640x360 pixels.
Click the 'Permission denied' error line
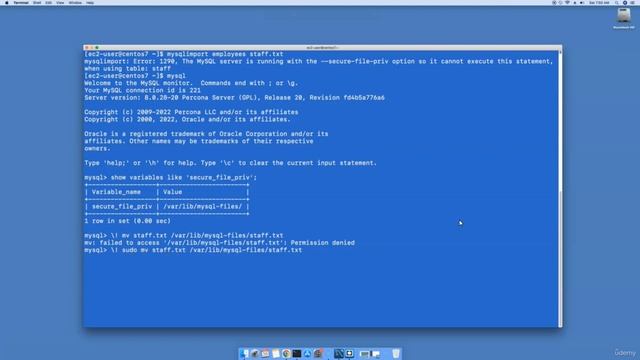coord(220,243)
